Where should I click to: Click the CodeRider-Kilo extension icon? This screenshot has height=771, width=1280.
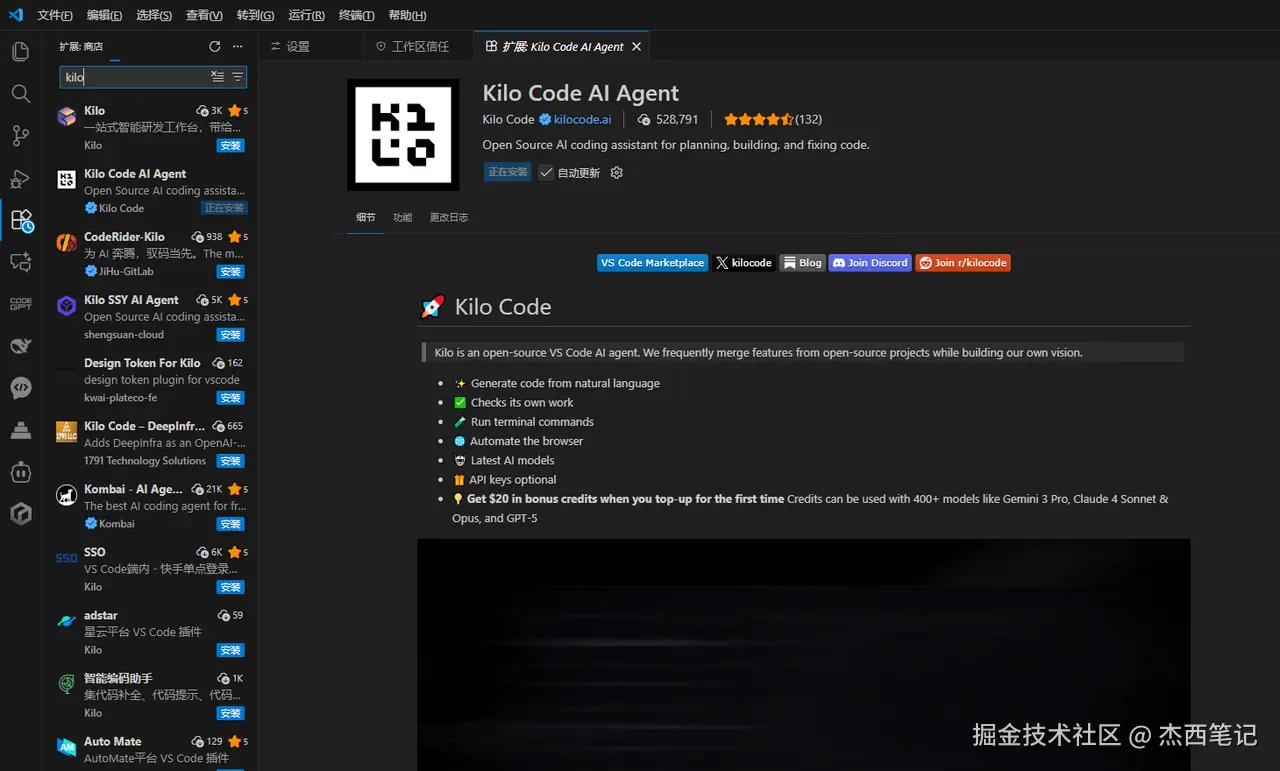click(66, 243)
